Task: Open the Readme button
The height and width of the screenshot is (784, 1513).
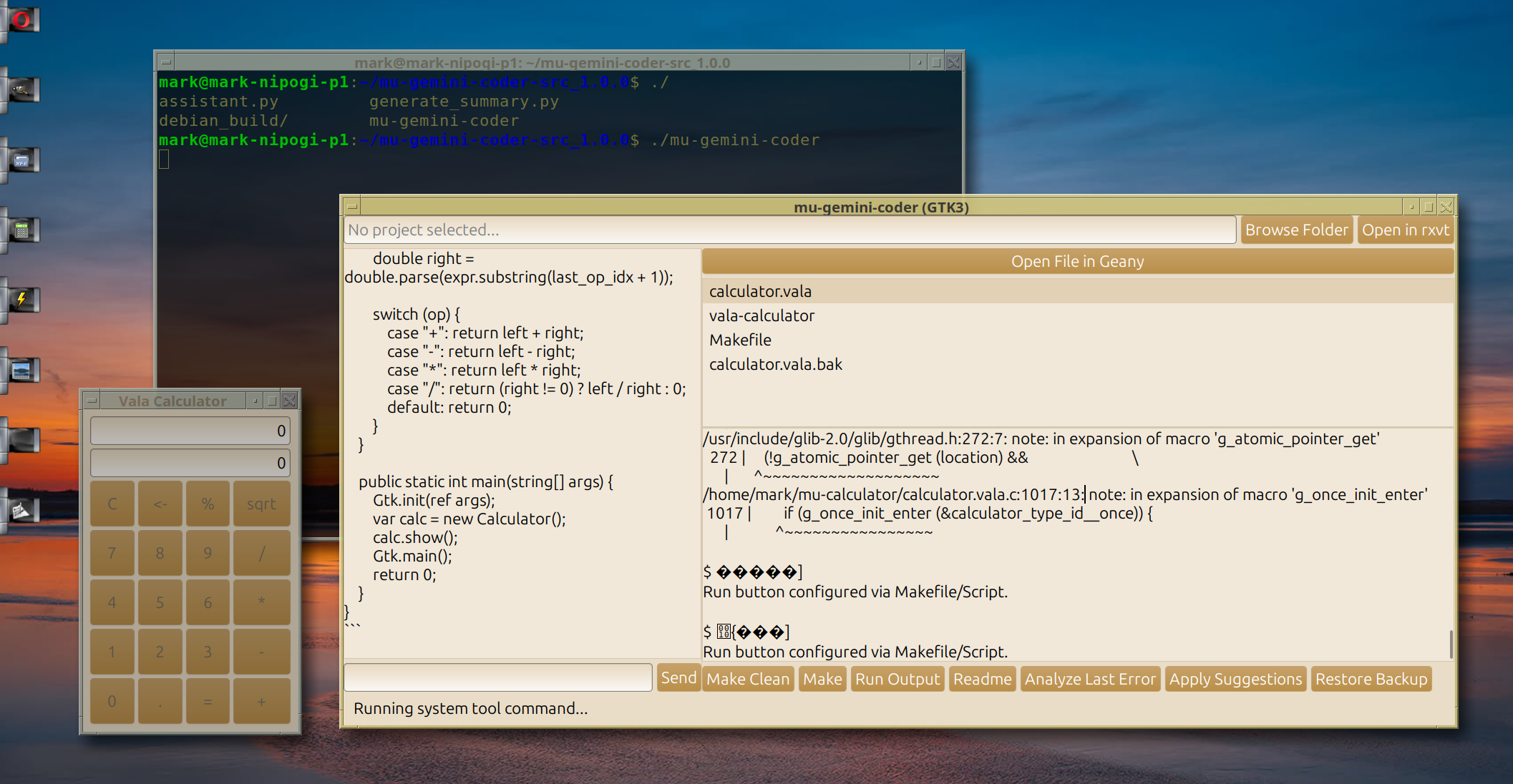Action: point(982,679)
